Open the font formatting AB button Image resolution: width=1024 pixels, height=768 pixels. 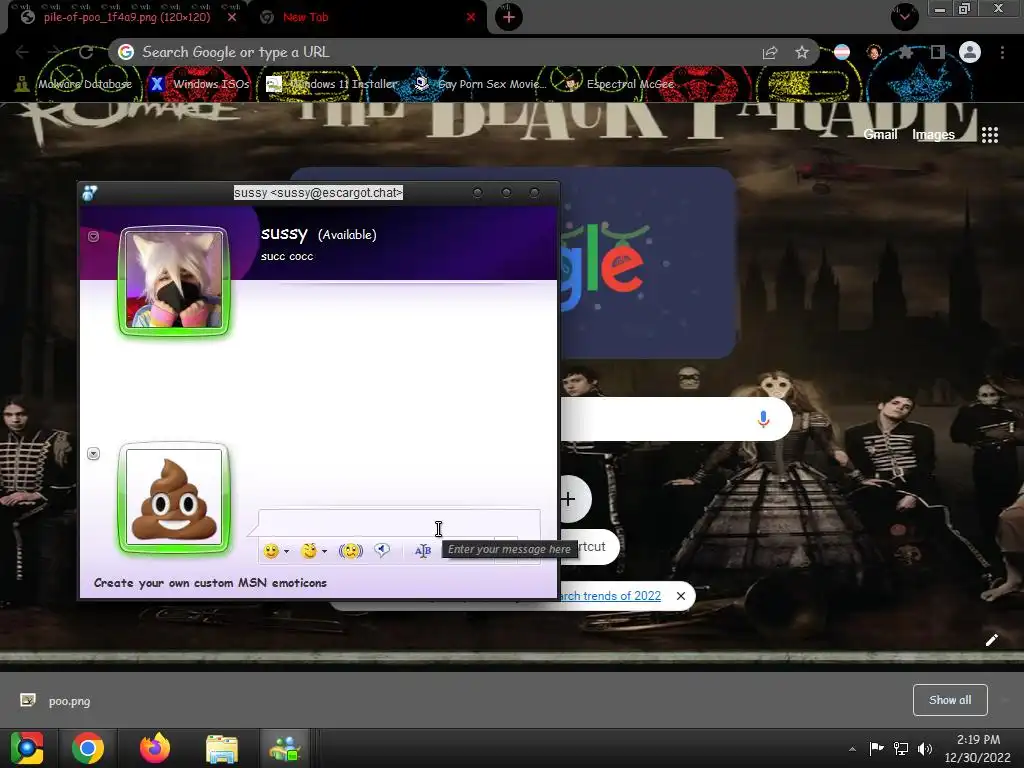click(423, 551)
